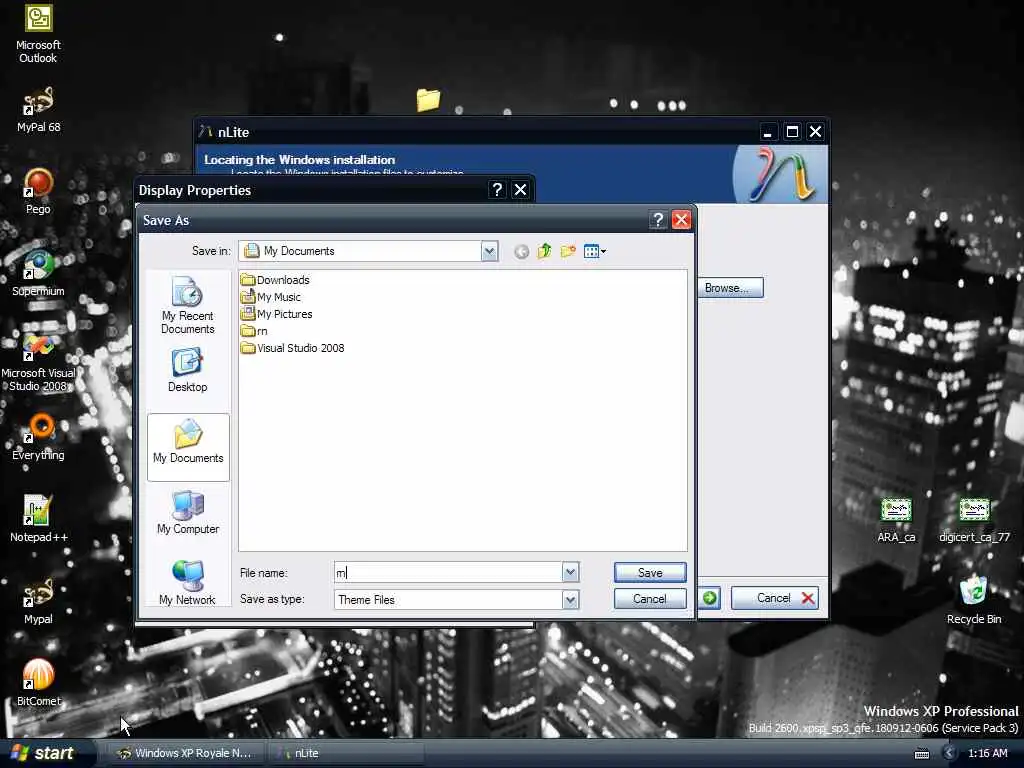Image resolution: width=1024 pixels, height=768 pixels.
Task: Select the unnamed folder on the desktop
Action: 428,99
